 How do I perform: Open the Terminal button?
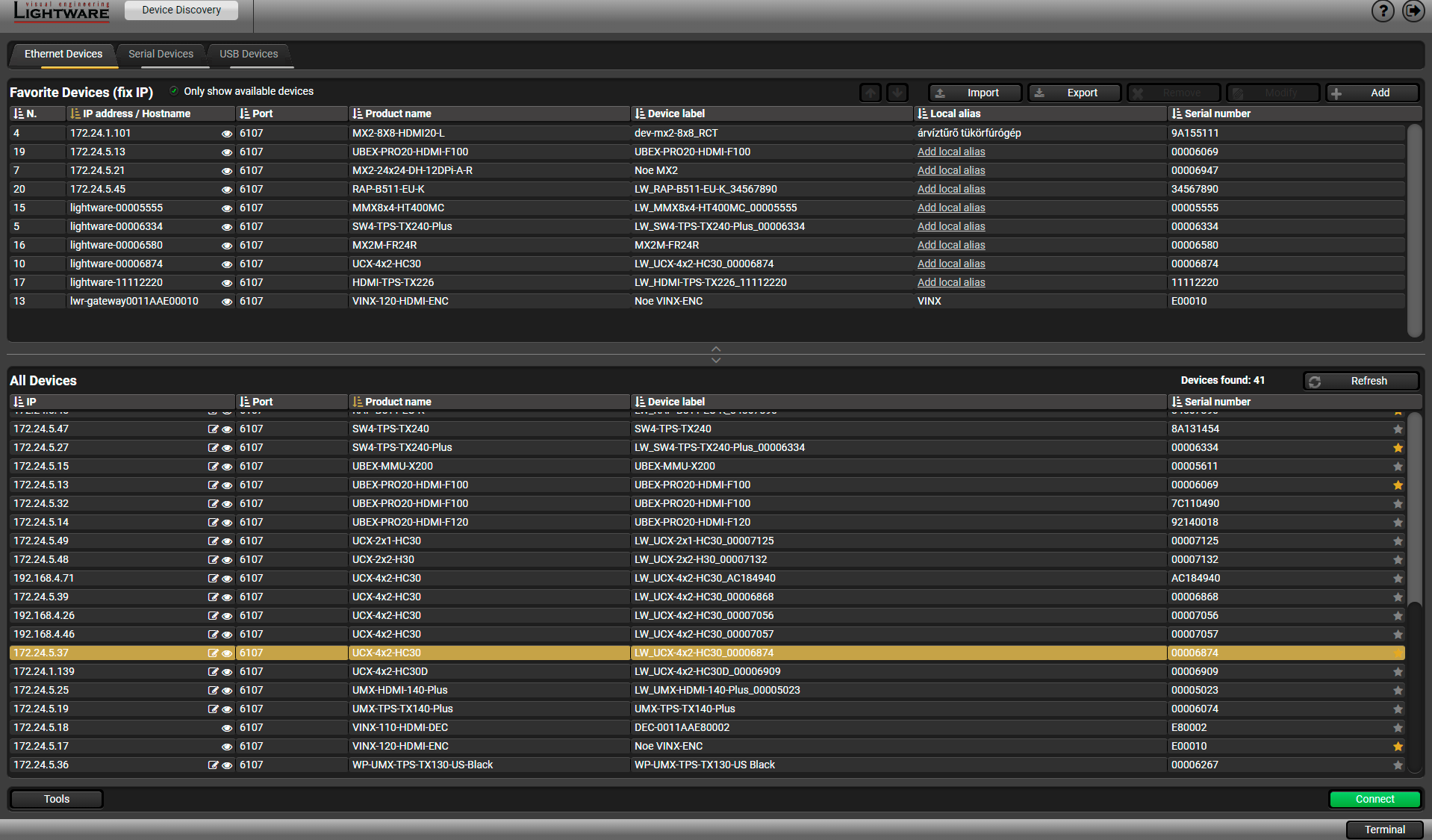[1385, 830]
